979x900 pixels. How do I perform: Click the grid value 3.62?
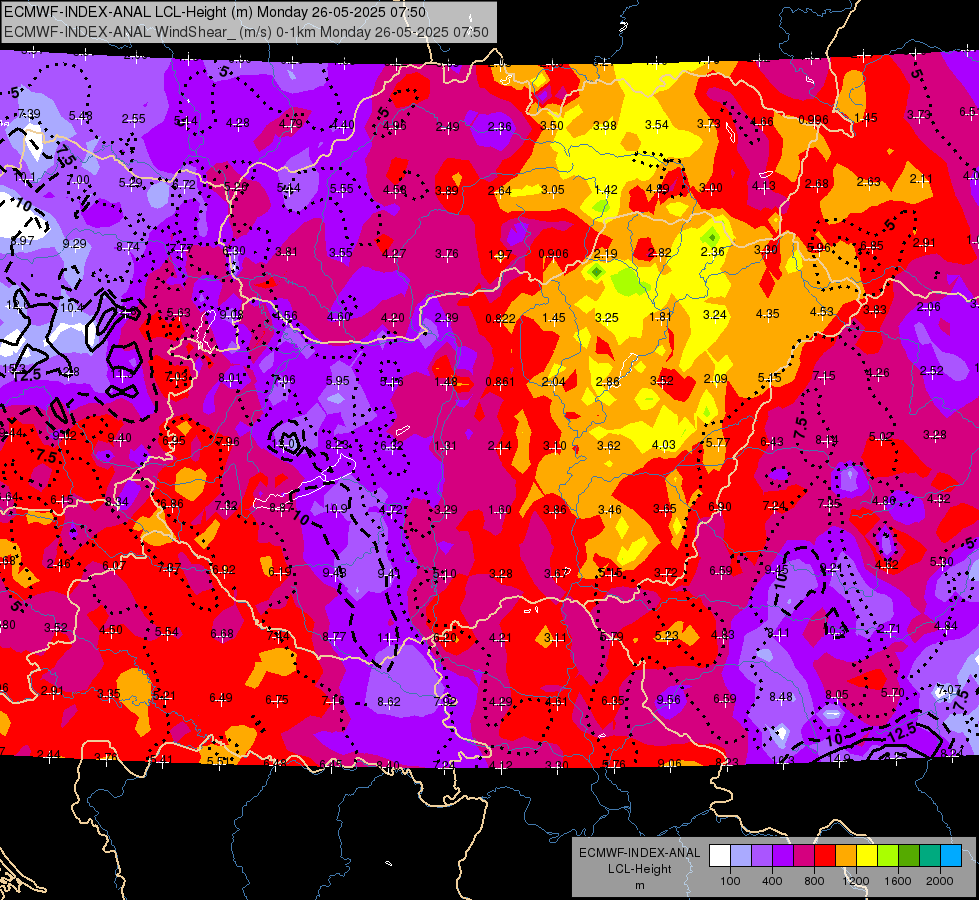click(x=609, y=445)
